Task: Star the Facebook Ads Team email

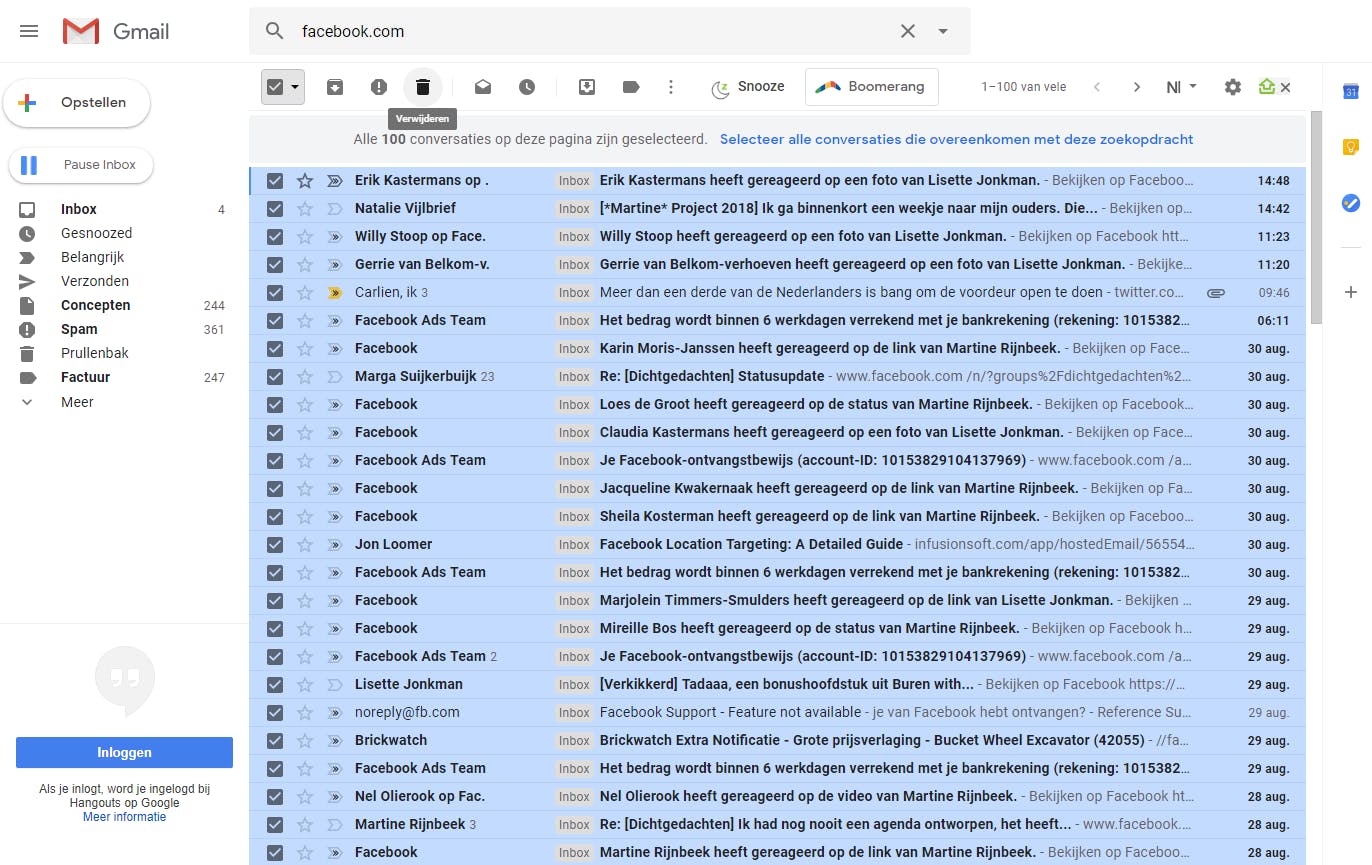Action: click(x=304, y=320)
